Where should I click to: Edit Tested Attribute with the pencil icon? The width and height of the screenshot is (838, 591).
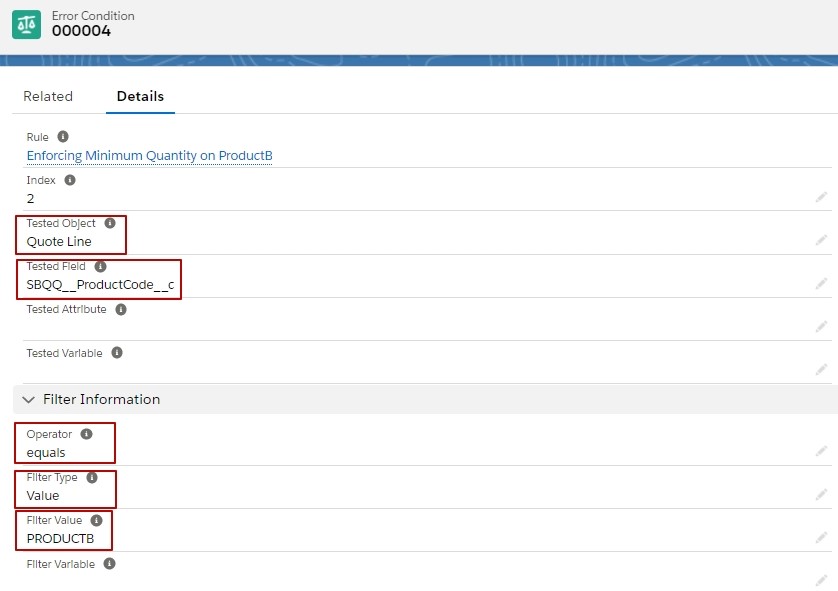click(821, 326)
